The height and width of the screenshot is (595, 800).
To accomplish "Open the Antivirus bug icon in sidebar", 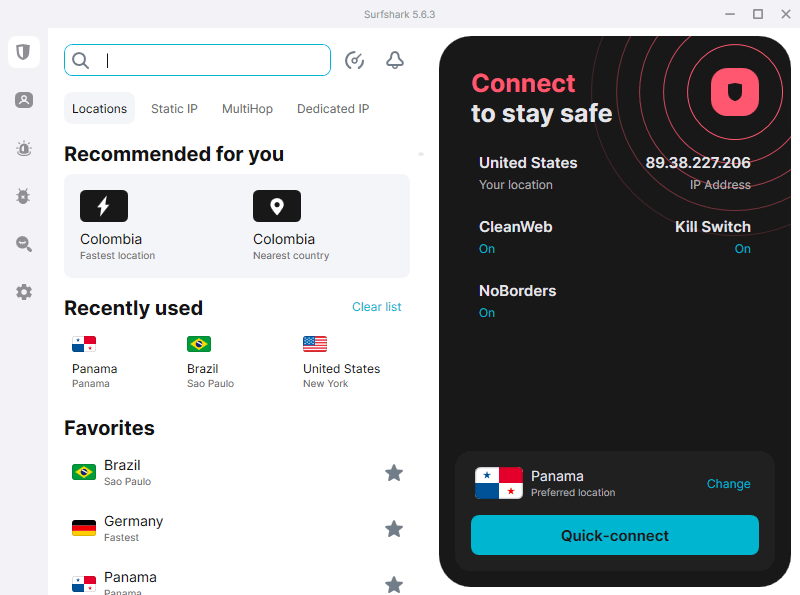I will 23,196.
